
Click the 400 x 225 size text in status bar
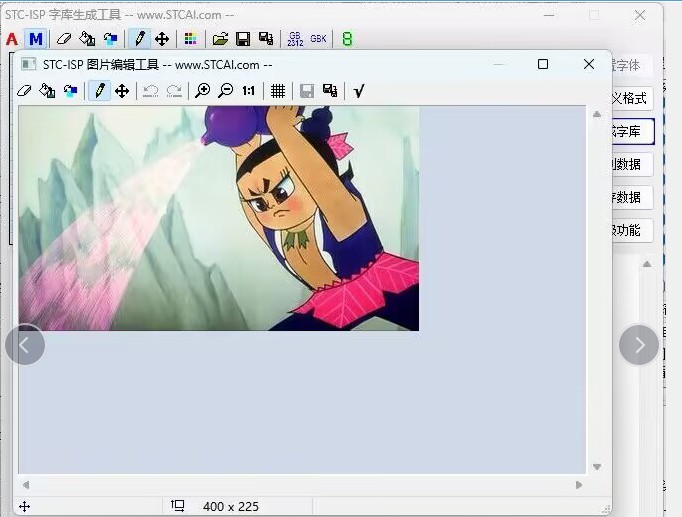[231, 507]
